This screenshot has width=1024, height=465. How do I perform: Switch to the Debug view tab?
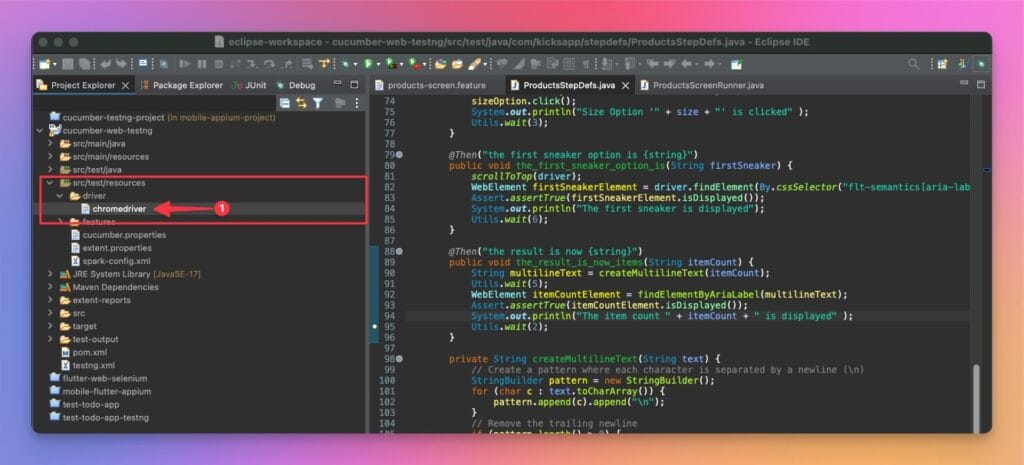[296, 85]
